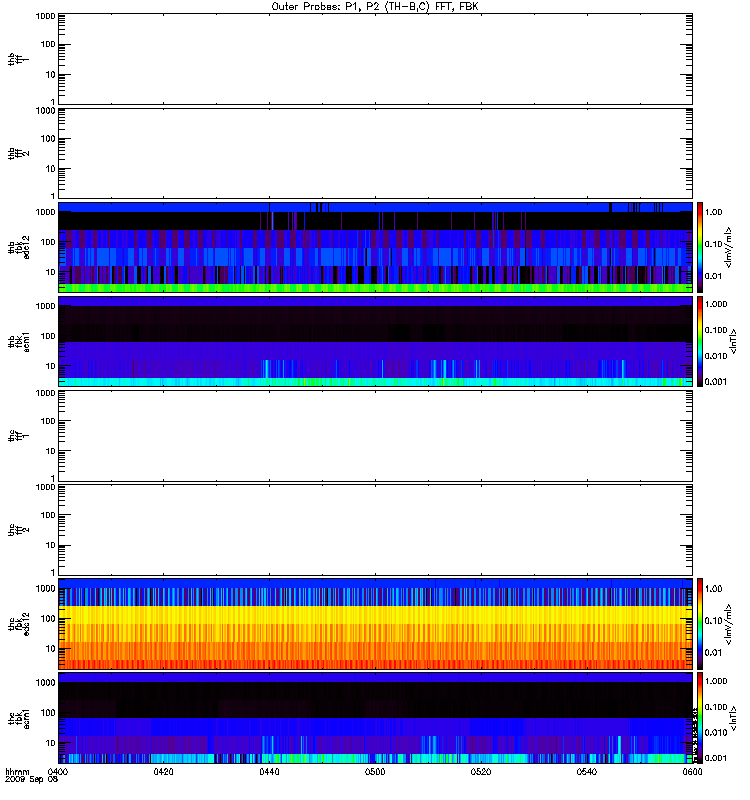This screenshot has width=750, height=800.
Task: Click the 0.10 value on thc edc12 color bar
Action: coord(713,620)
